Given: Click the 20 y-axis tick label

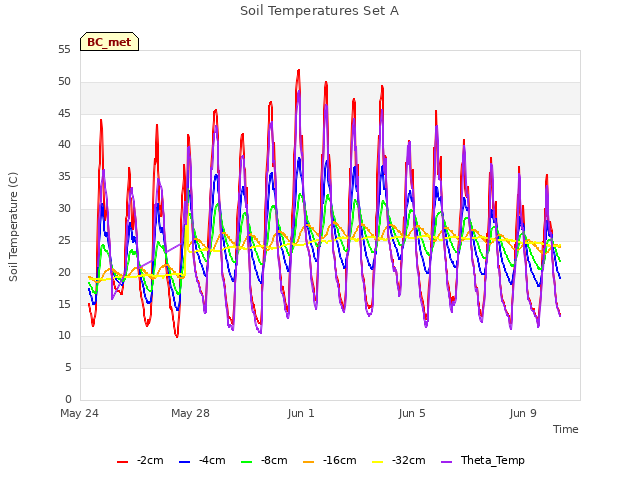Looking at the screenshot, I should point(64,272).
